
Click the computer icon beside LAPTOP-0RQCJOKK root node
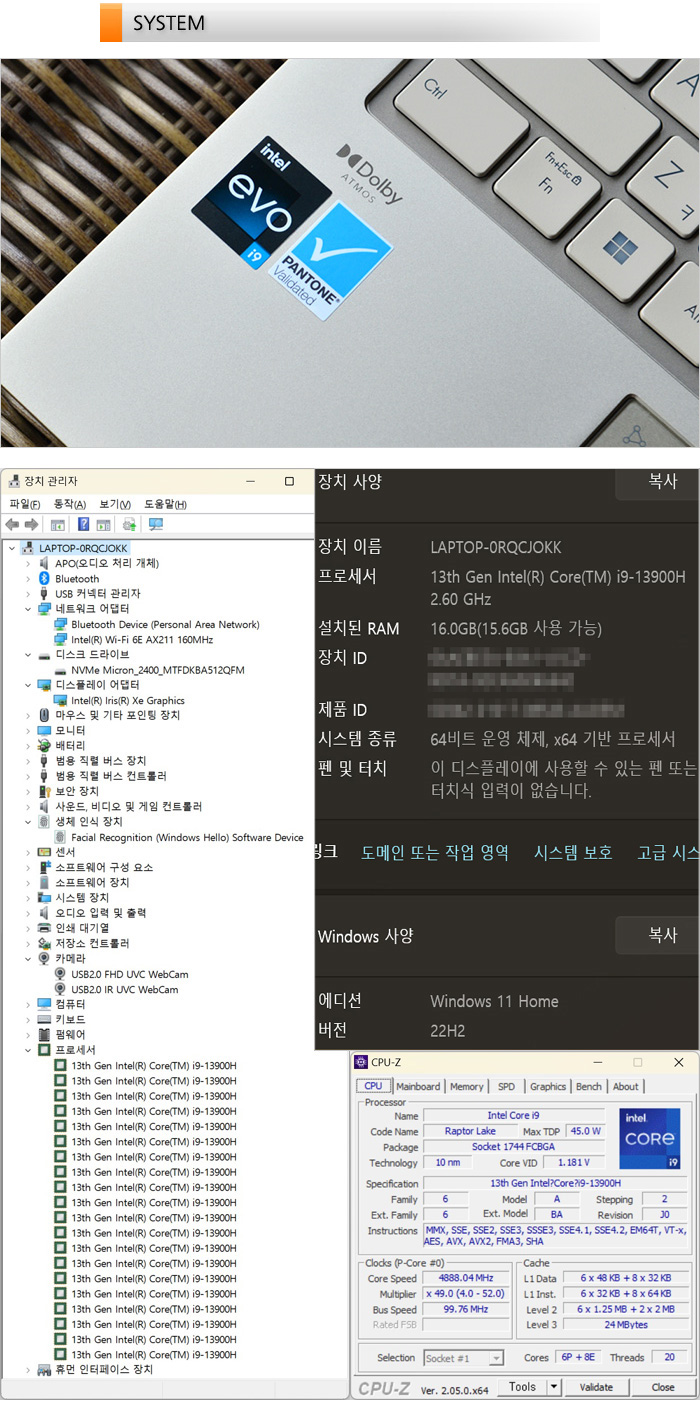click(28, 548)
